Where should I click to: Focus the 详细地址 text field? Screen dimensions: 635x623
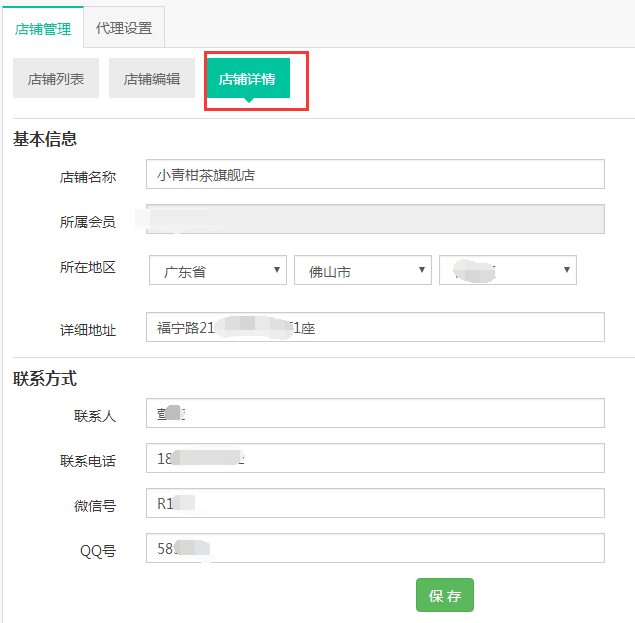point(375,327)
